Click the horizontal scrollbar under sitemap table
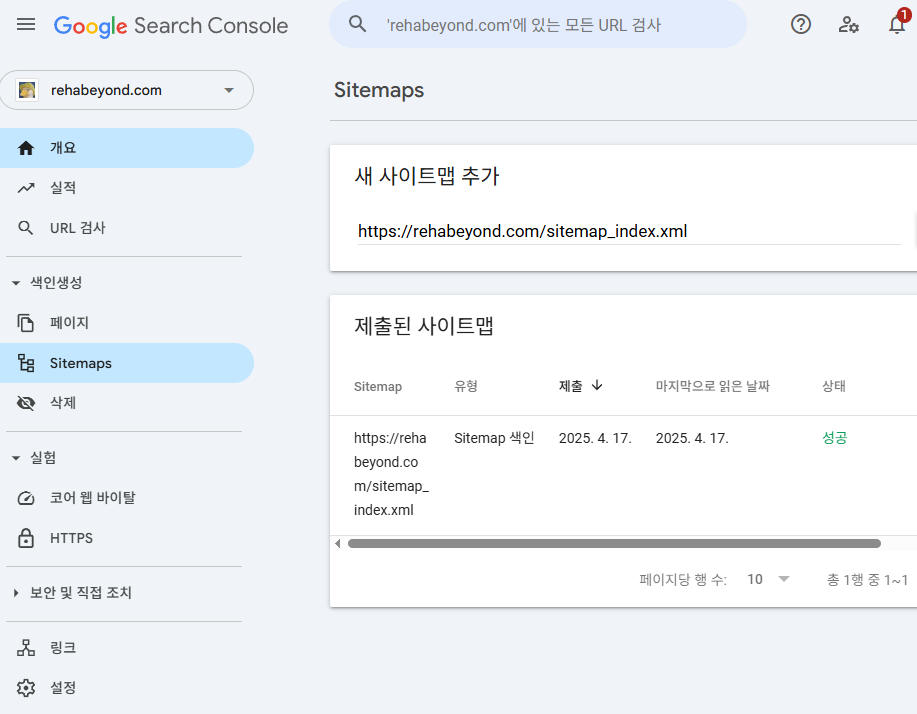Image resolution: width=917 pixels, height=714 pixels. (x=614, y=544)
